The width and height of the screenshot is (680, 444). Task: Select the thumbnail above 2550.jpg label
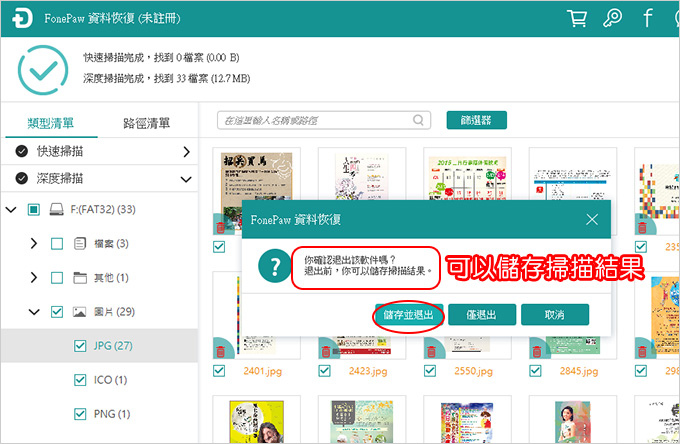pyautogui.click(x=467, y=315)
